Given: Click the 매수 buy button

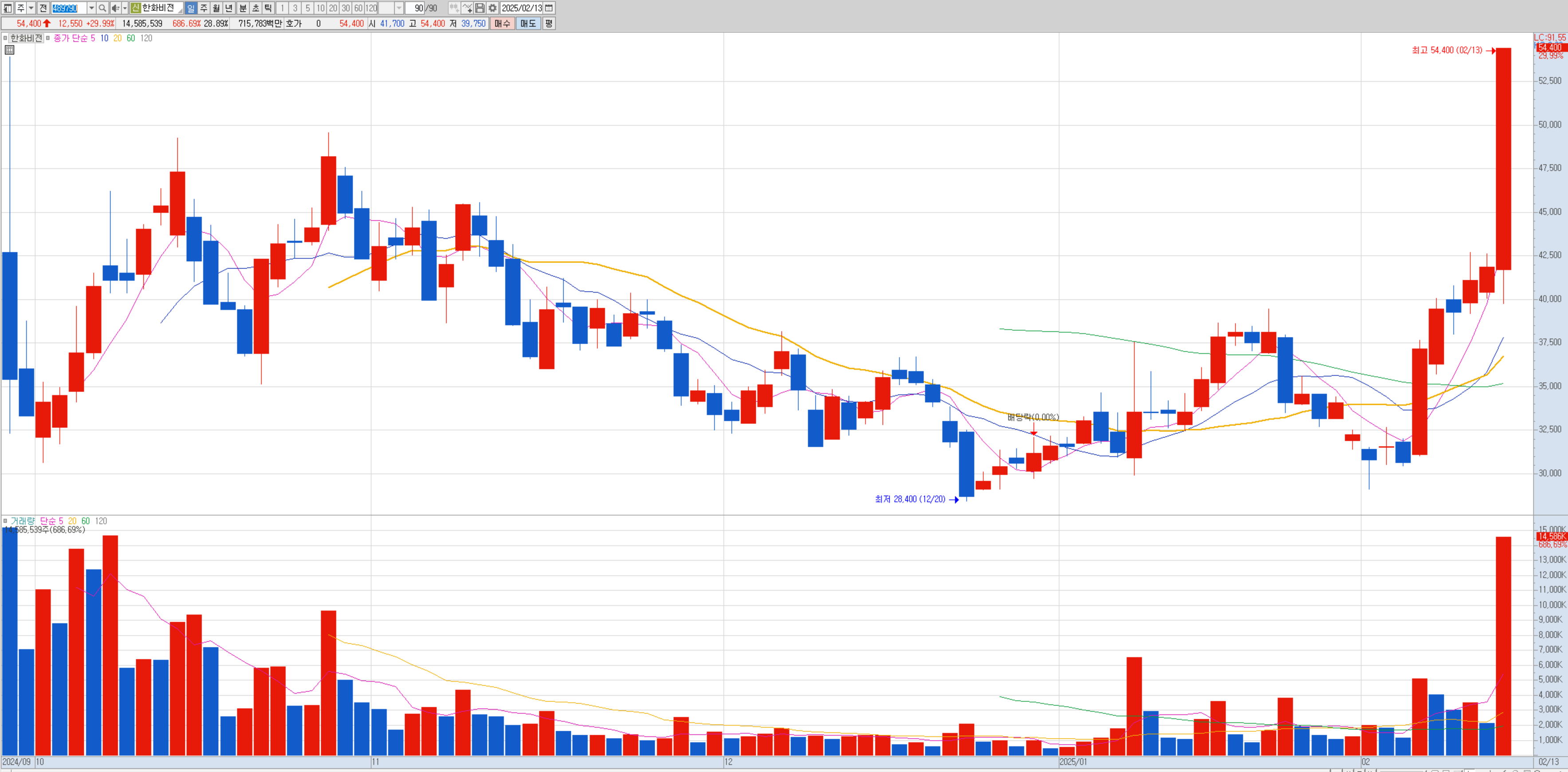Looking at the screenshot, I should 502,23.
